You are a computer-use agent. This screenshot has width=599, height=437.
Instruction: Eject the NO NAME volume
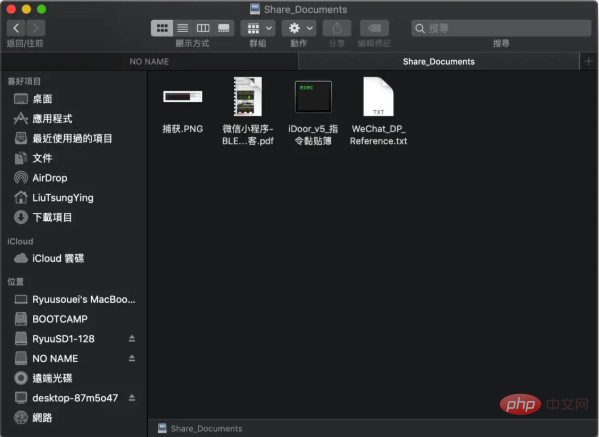pyautogui.click(x=132, y=358)
